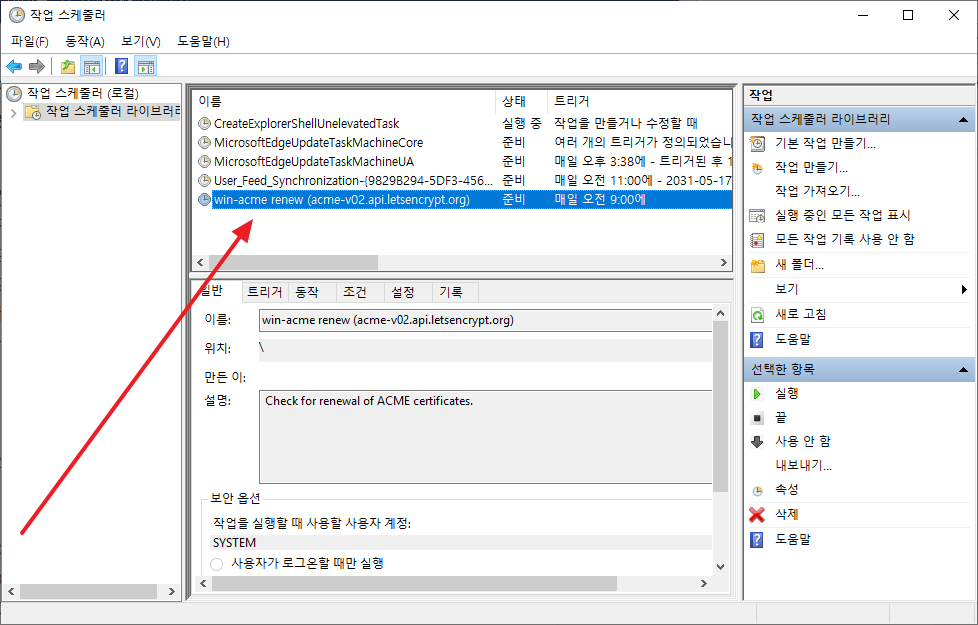Click the 실행 중인 모든 작업 표시 icon
Image resolution: width=978 pixels, height=625 pixels.
pos(757,216)
